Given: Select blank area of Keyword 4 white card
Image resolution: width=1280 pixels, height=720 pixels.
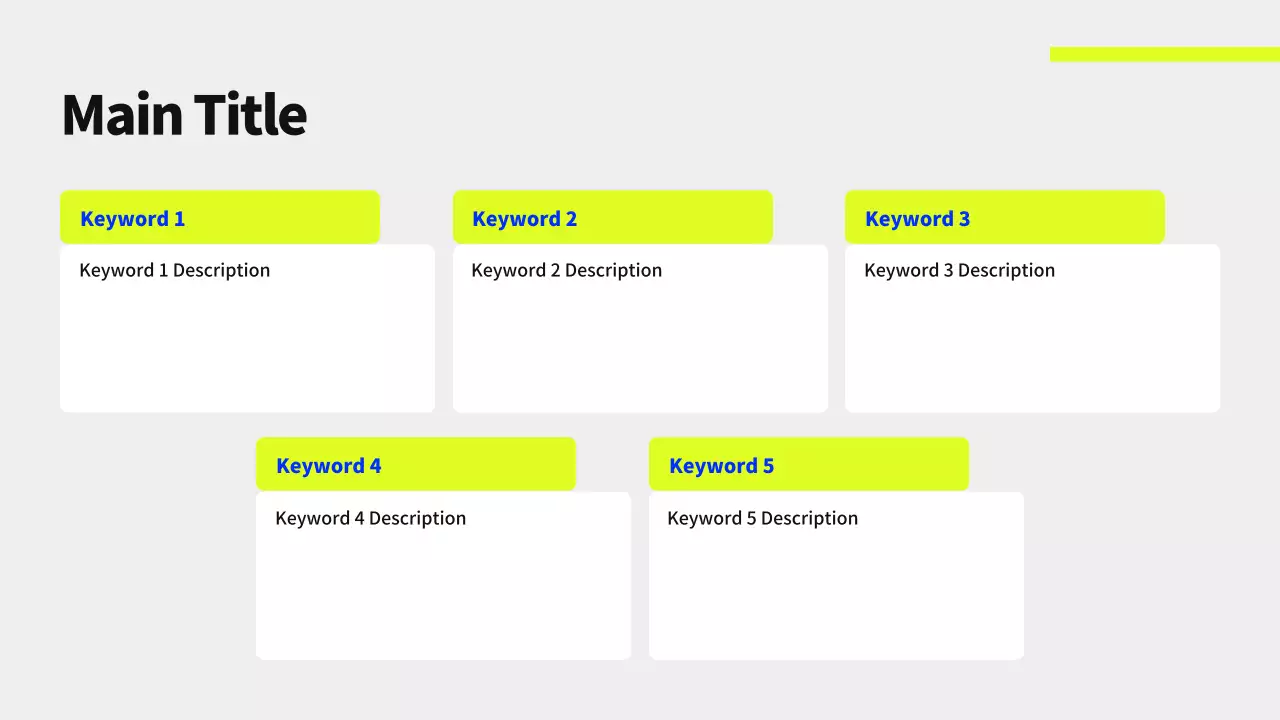Looking at the screenshot, I should coord(443,597).
